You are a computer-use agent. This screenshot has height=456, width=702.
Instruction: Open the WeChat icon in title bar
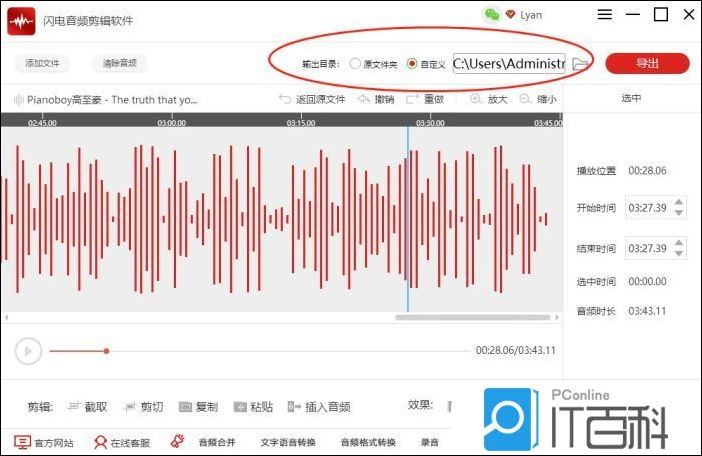point(492,15)
